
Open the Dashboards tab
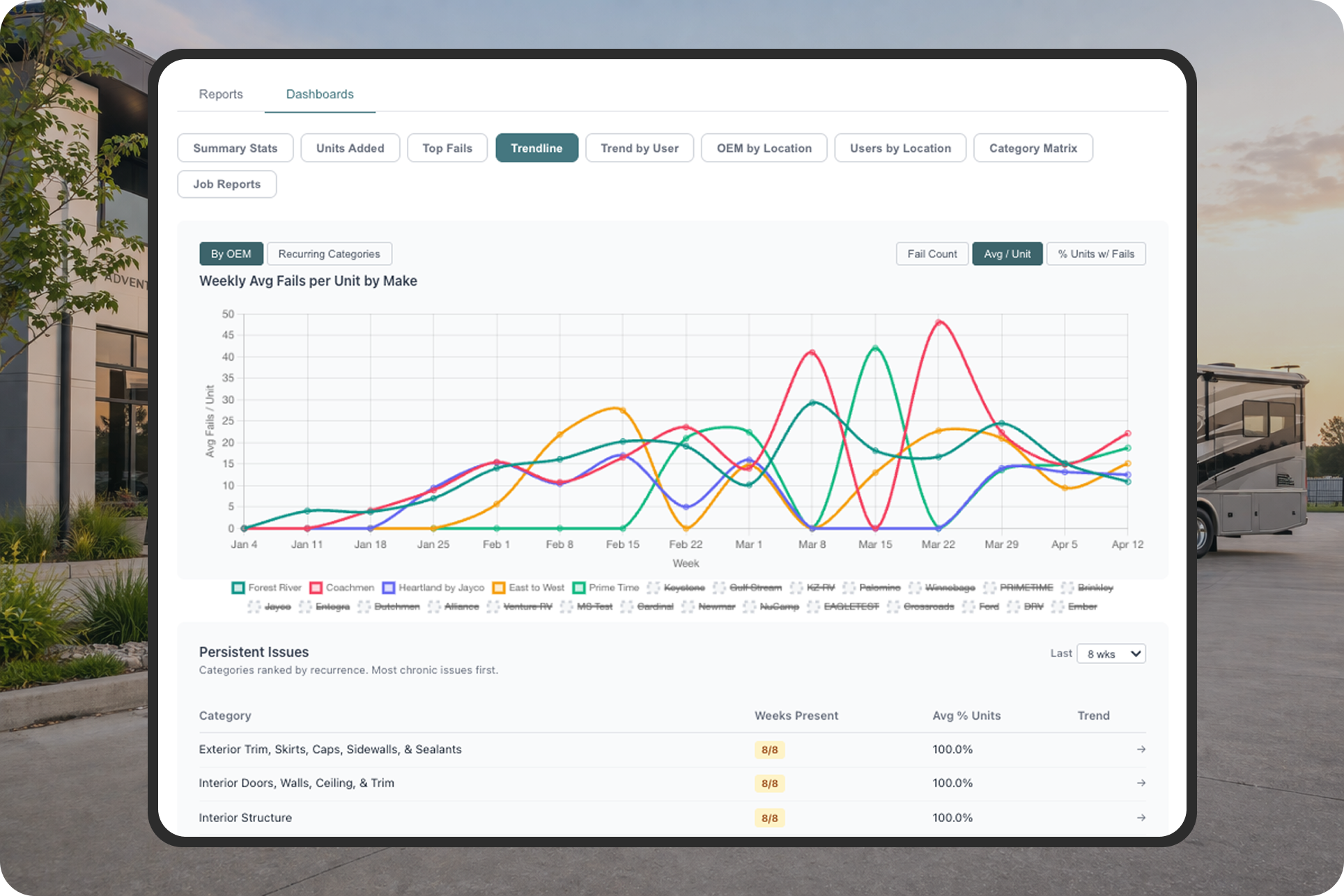[320, 94]
